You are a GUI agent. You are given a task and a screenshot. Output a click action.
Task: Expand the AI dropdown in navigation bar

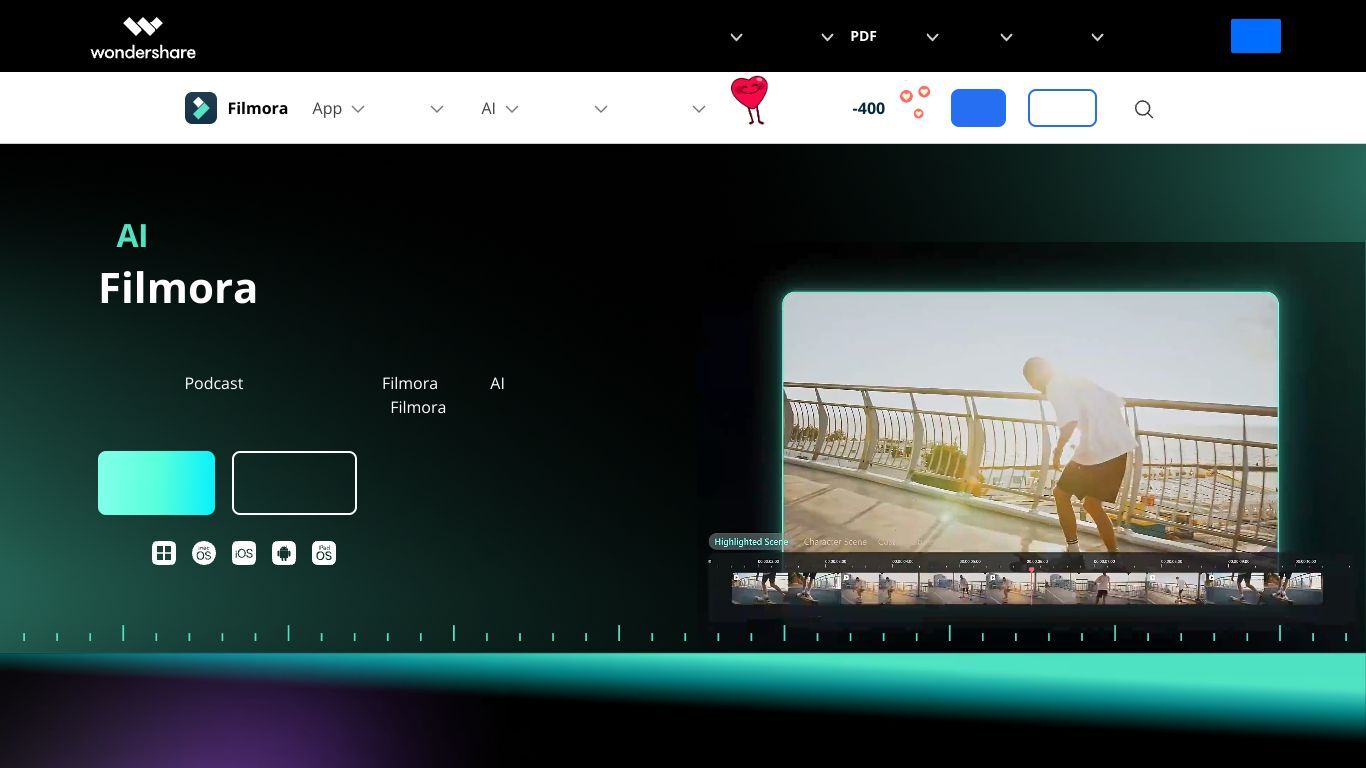tap(500, 108)
